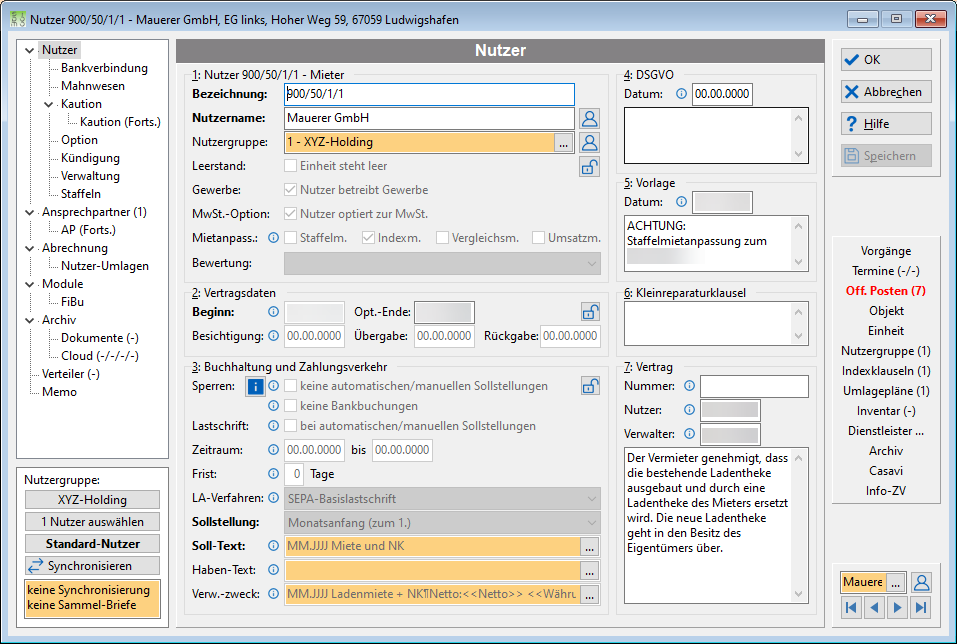
Task: Open the LA-Verfahren dropdown
Action: tap(442, 499)
